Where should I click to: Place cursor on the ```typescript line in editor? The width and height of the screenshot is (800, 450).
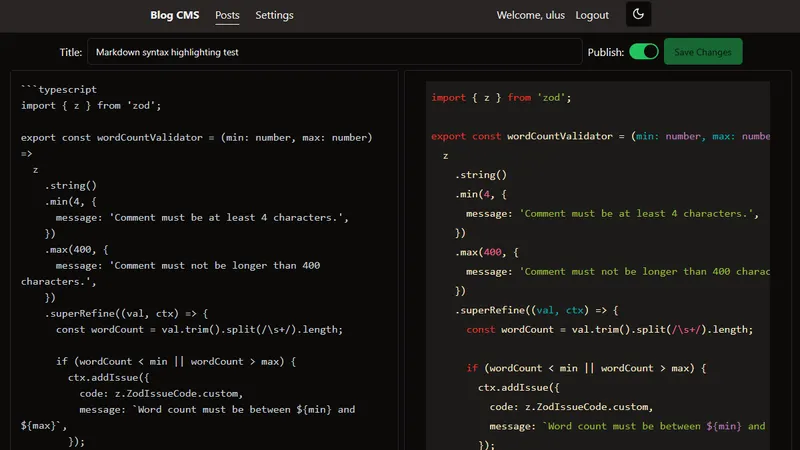click(59, 89)
